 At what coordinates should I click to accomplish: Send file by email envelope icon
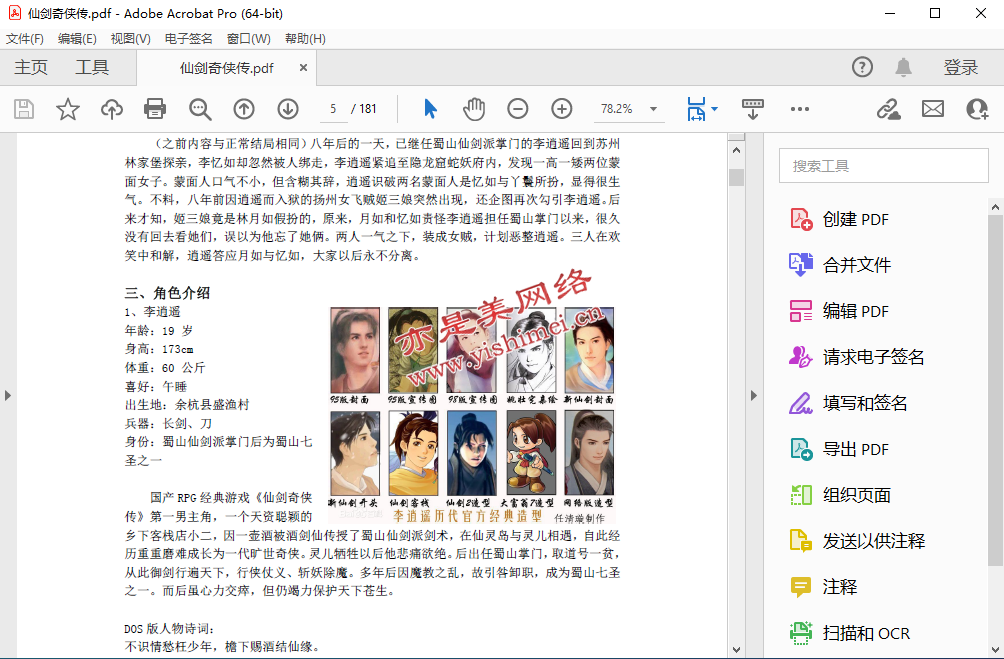pos(933,109)
